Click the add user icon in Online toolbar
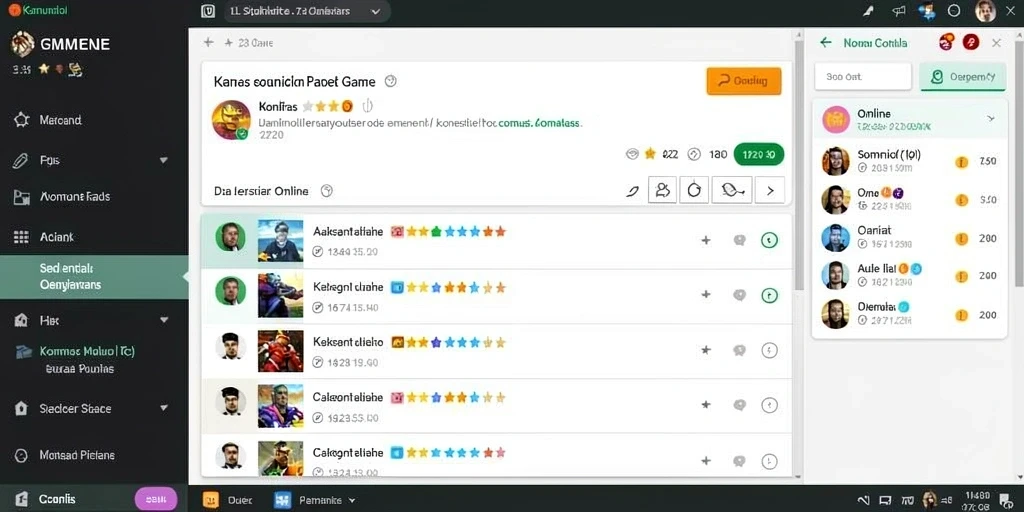This screenshot has height=512, width=1024. coord(662,190)
